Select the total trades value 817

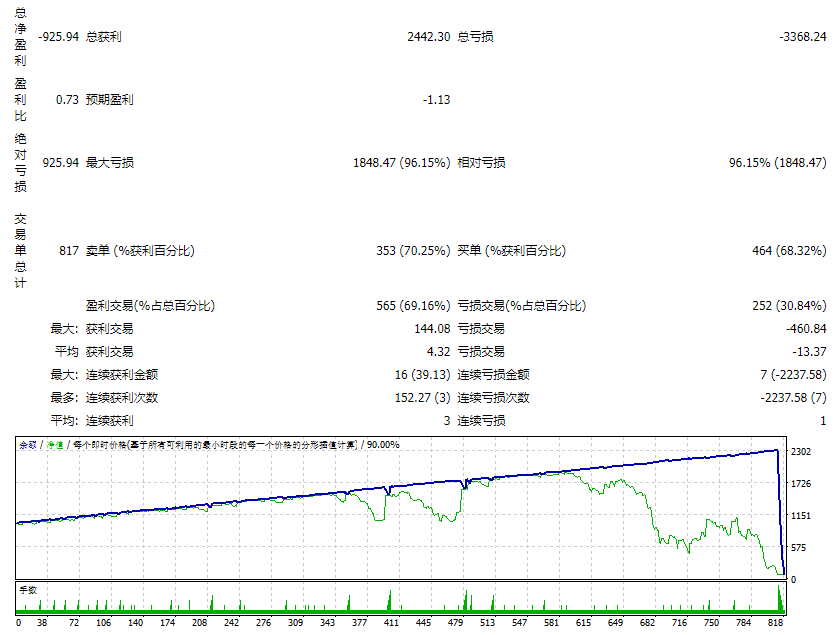(x=69, y=250)
